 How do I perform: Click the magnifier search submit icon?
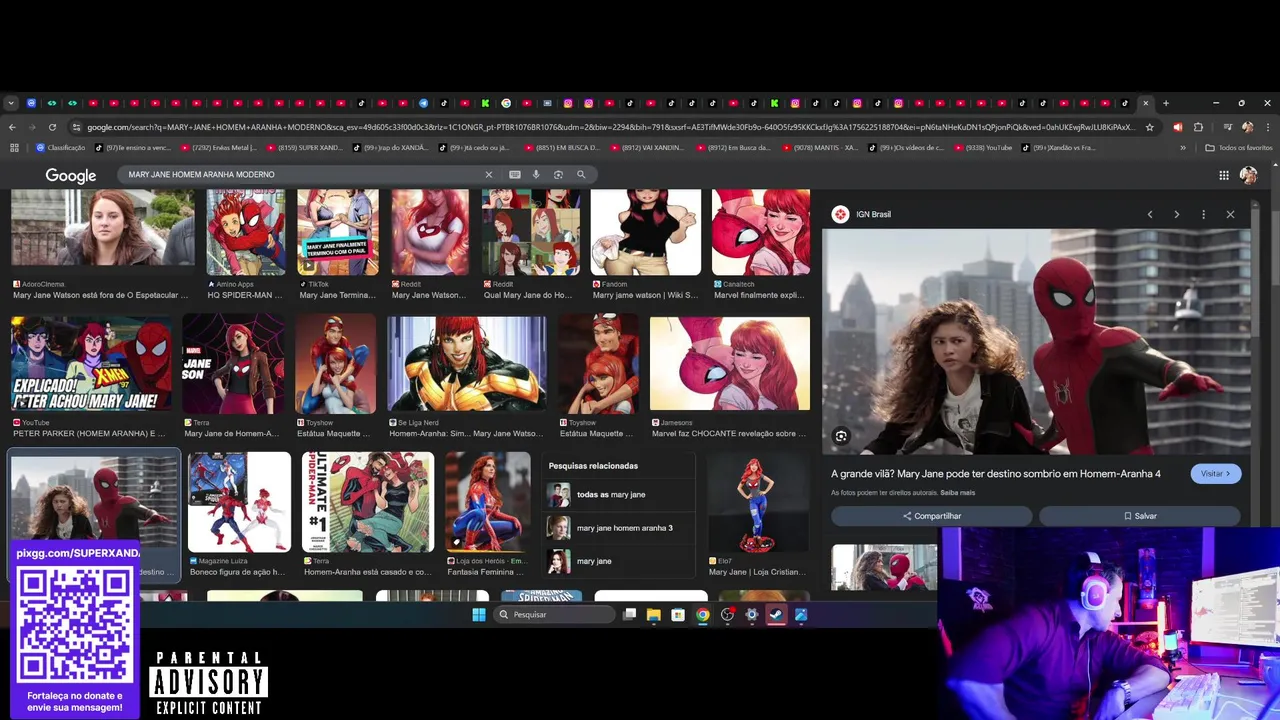click(x=581, y=174)
